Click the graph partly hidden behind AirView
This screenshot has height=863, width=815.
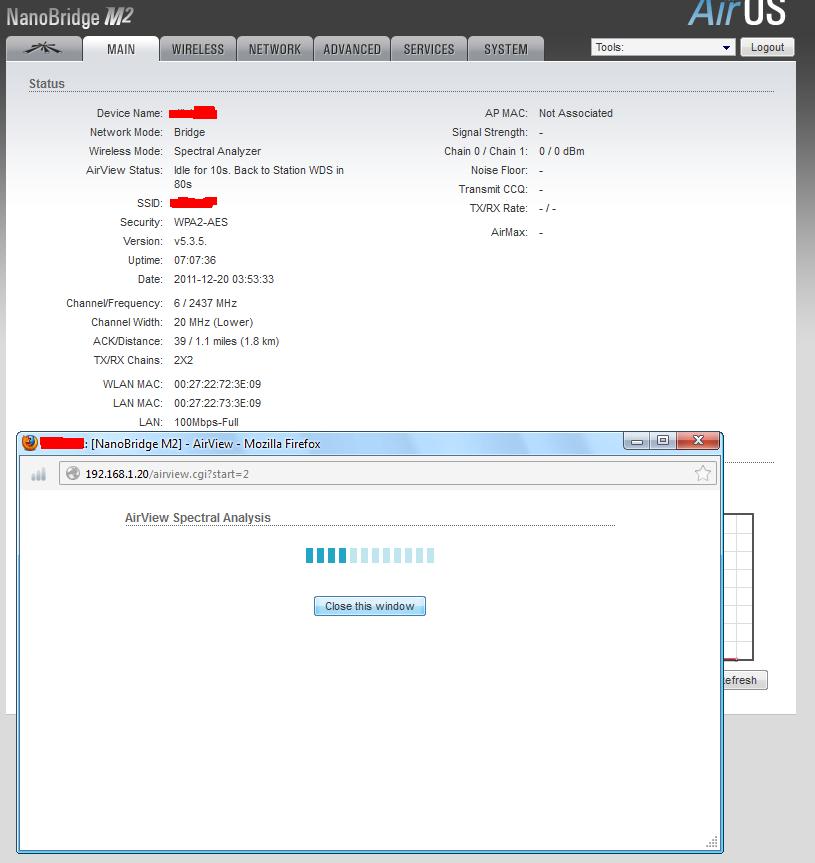pyautogui.click(x=738, y=587)
